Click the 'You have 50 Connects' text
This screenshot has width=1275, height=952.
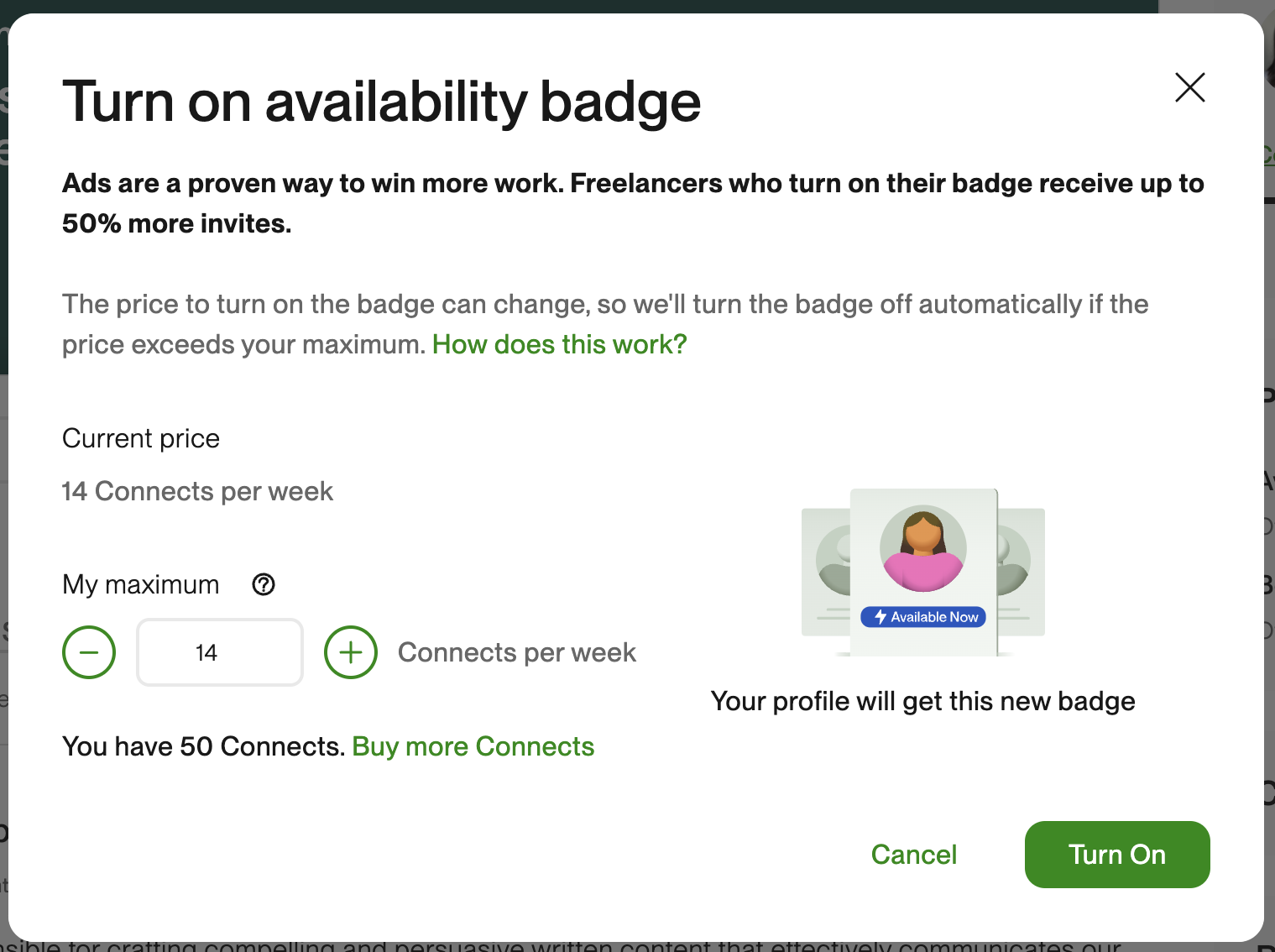(x=204, y=746)
